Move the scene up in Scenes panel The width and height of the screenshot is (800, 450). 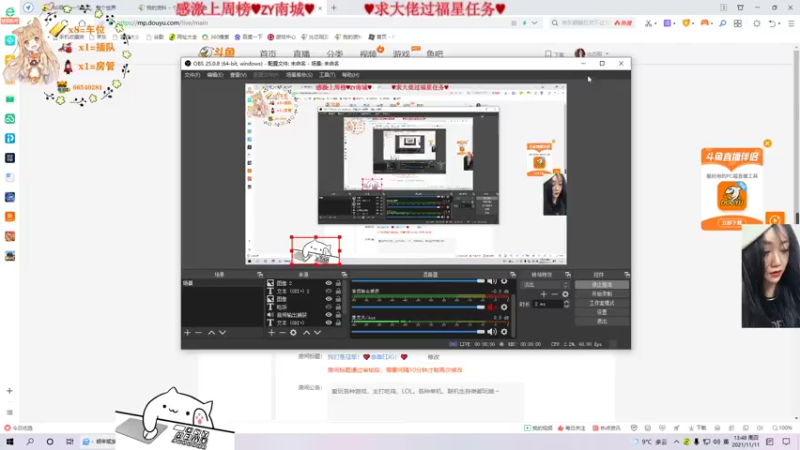[211, 333]
